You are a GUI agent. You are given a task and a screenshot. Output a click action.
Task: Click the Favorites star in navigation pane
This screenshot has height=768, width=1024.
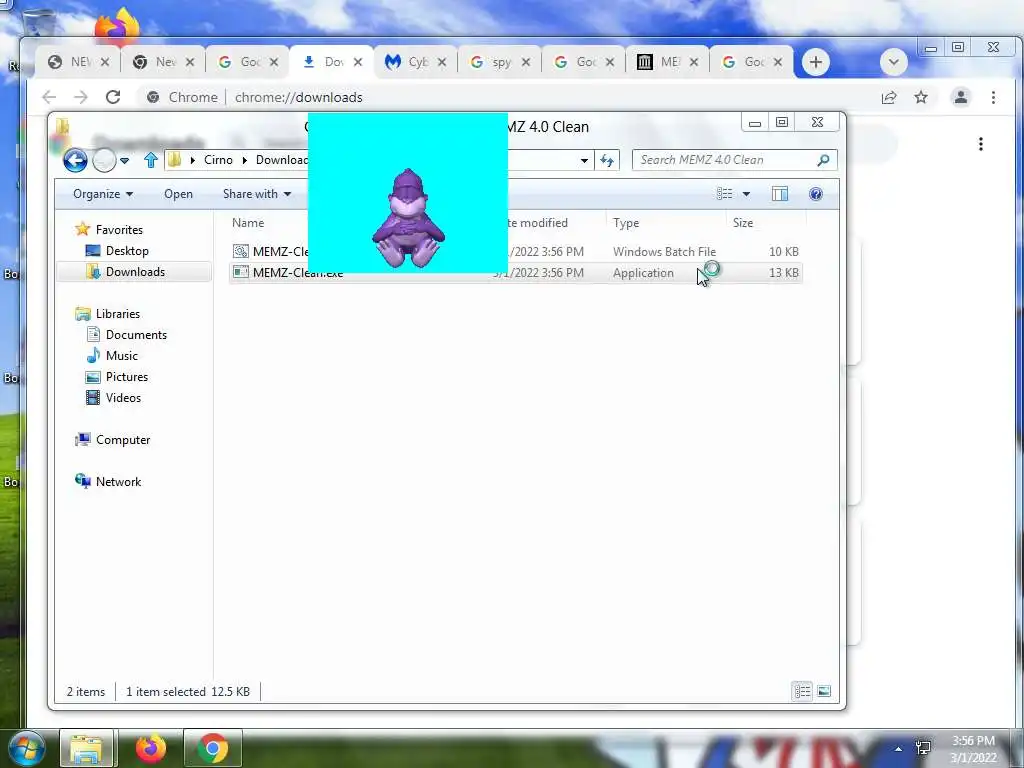(x=82, y=229)
